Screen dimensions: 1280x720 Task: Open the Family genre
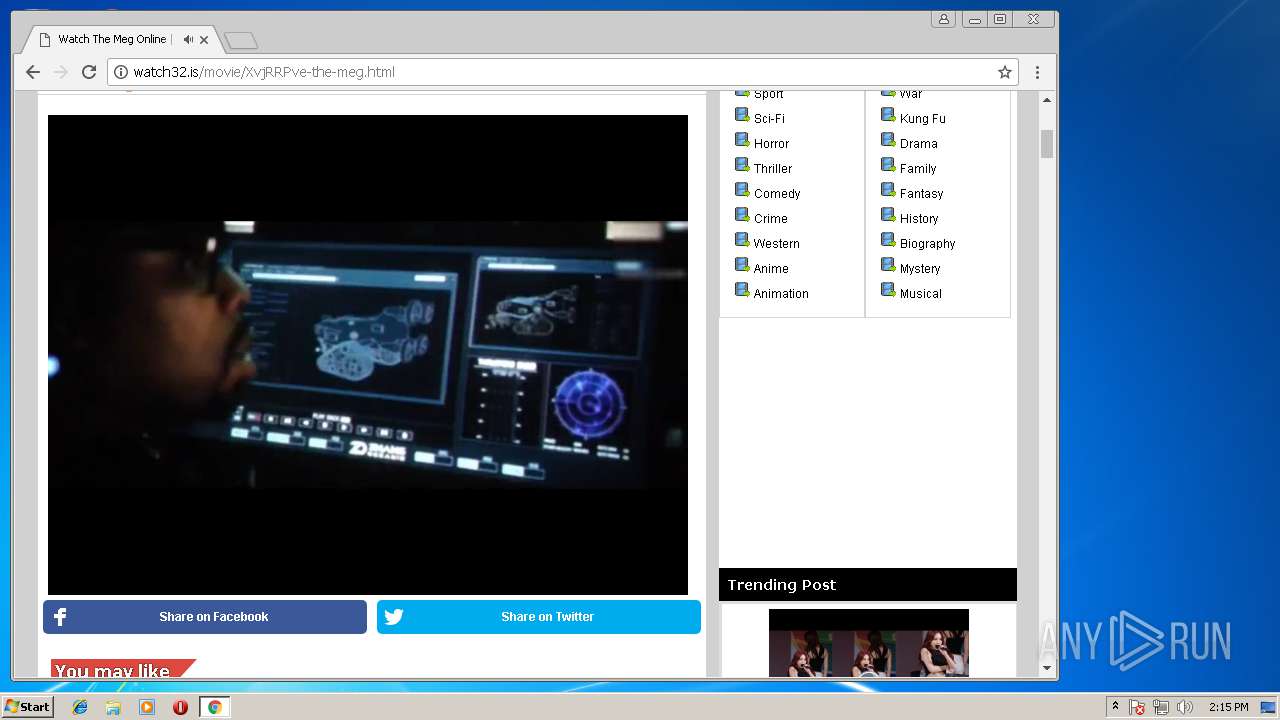[918, 168]
